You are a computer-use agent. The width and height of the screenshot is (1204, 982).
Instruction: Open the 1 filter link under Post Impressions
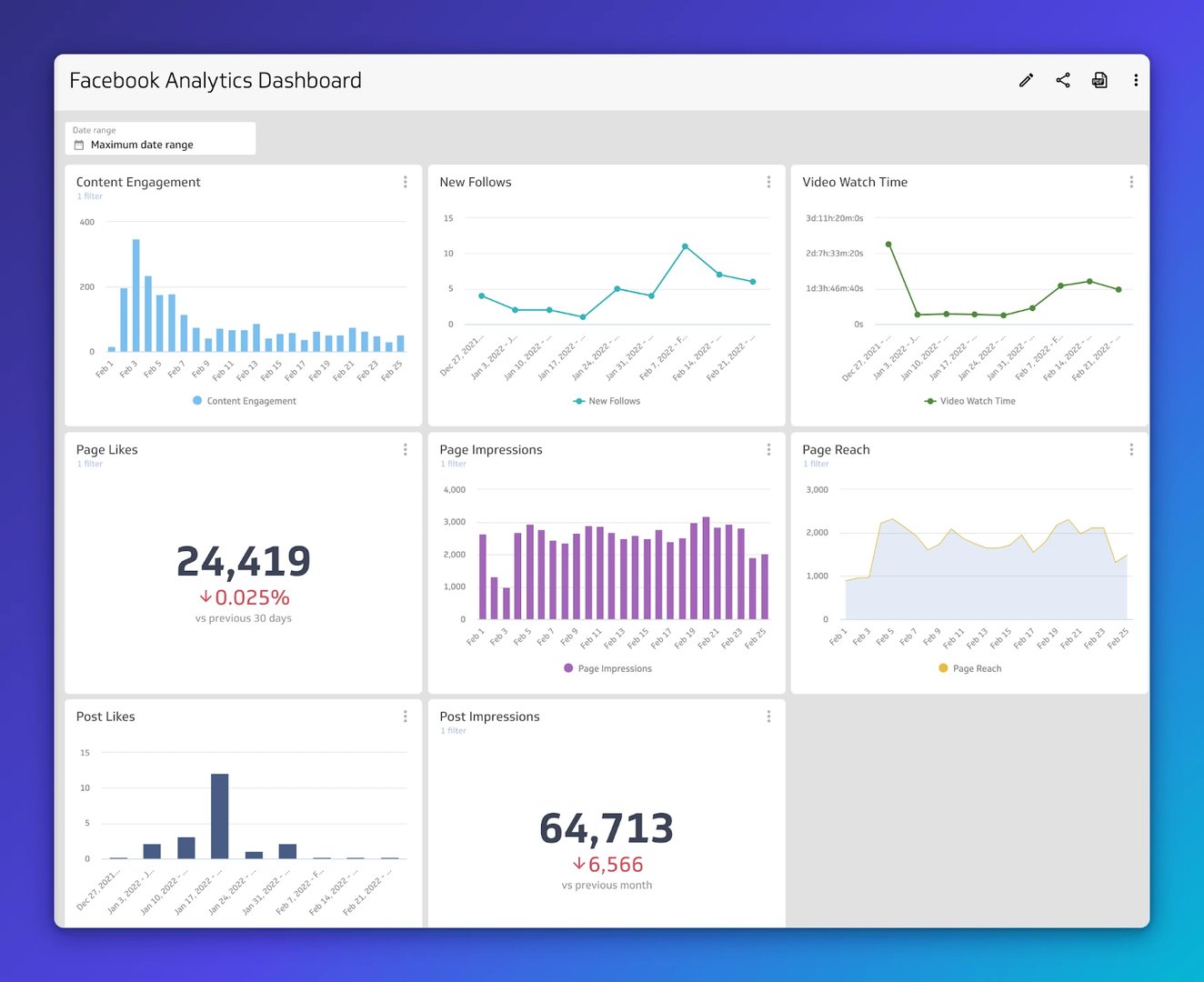tap(453, 731)
